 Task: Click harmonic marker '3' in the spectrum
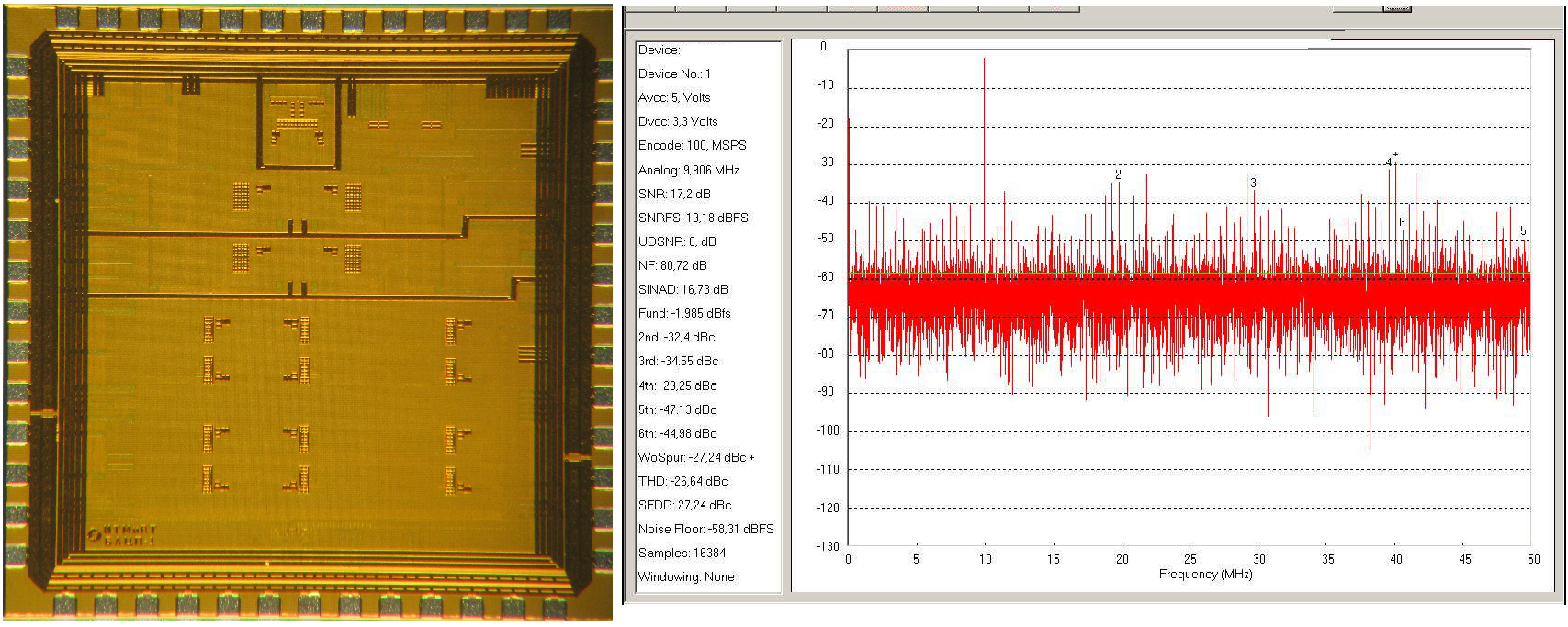(x=1253, y=183)
